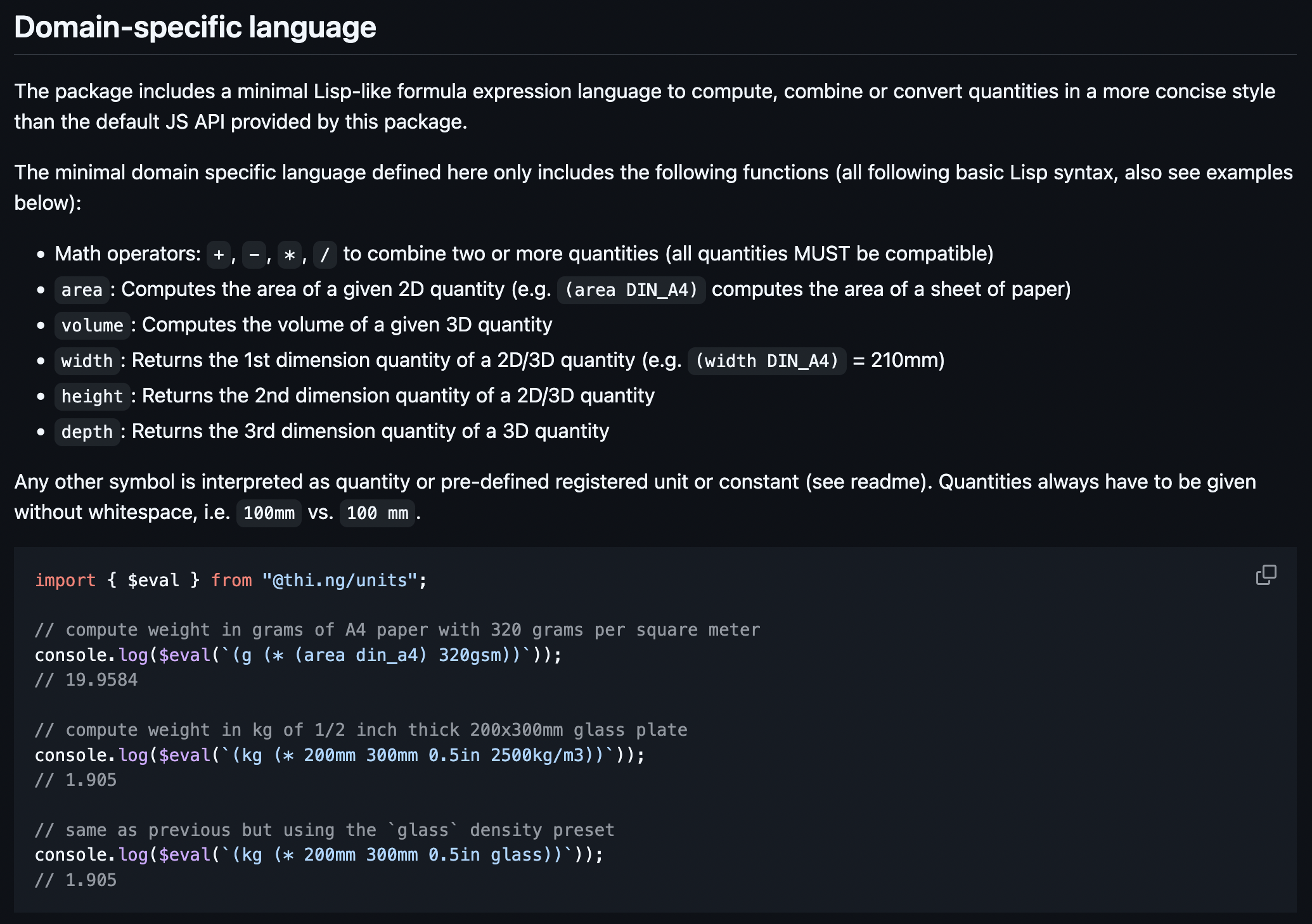Click the glass preset eval code line

pos(319,855)
